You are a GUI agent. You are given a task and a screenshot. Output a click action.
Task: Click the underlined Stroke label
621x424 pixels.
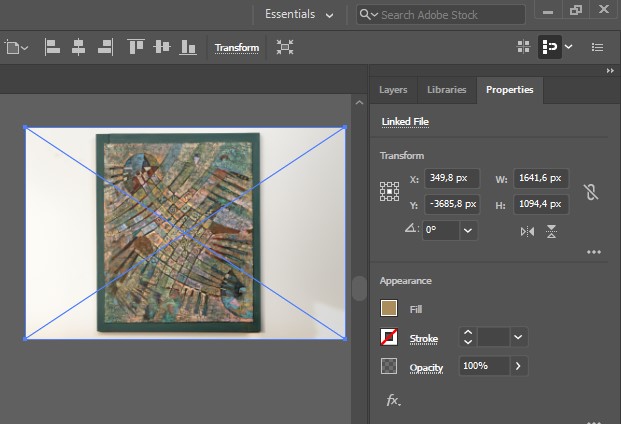tap(424, 339)
